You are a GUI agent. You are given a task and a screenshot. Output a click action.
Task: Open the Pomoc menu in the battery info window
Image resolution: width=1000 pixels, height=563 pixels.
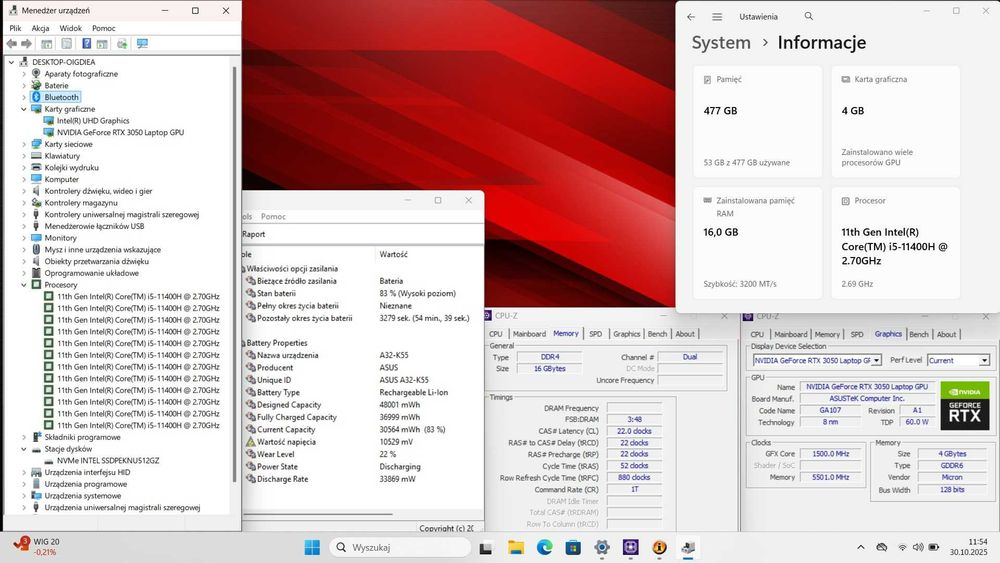pyautogui.click(x=273, y=217)
